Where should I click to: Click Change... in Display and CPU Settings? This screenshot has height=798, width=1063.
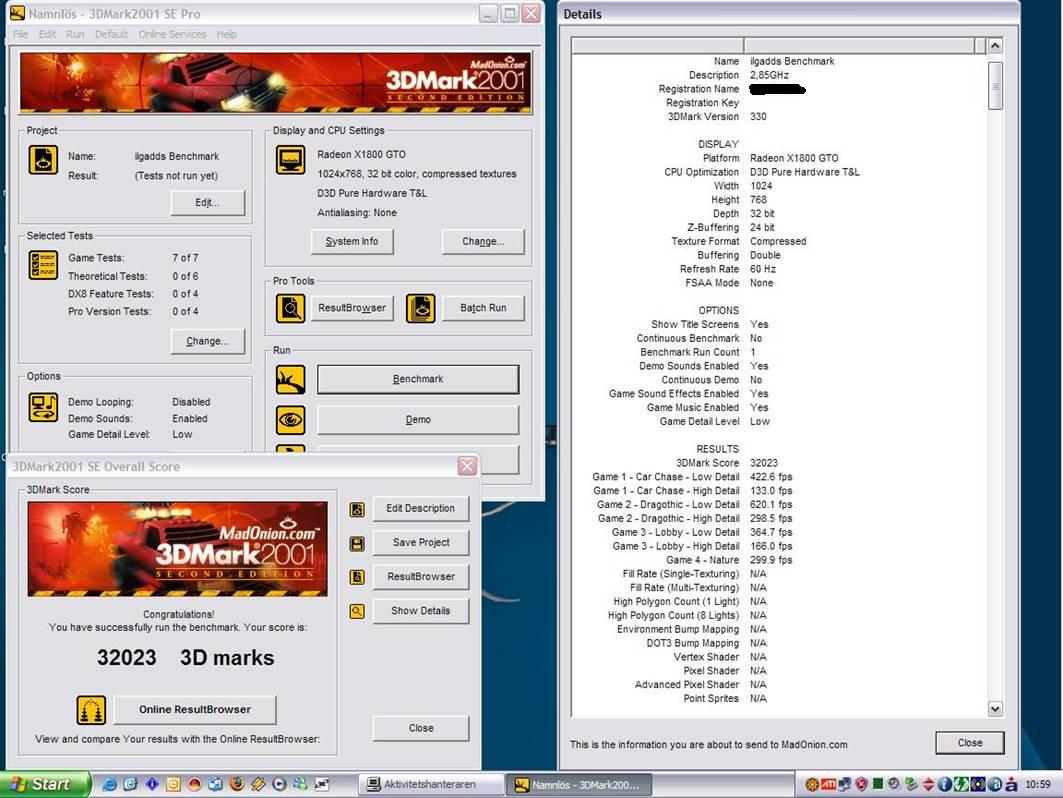483,241
